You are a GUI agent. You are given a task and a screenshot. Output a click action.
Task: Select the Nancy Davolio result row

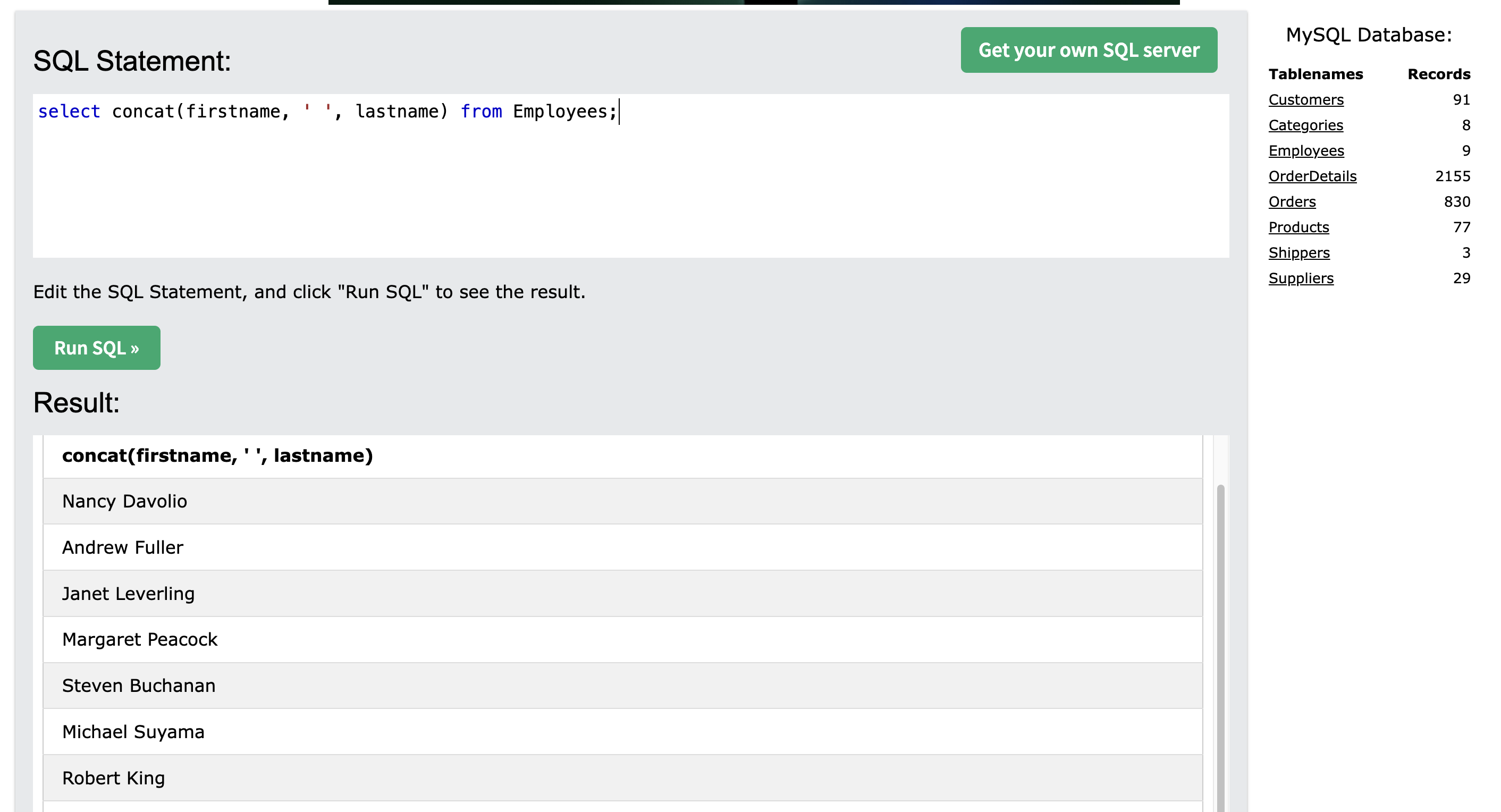(x=622, y=502)
